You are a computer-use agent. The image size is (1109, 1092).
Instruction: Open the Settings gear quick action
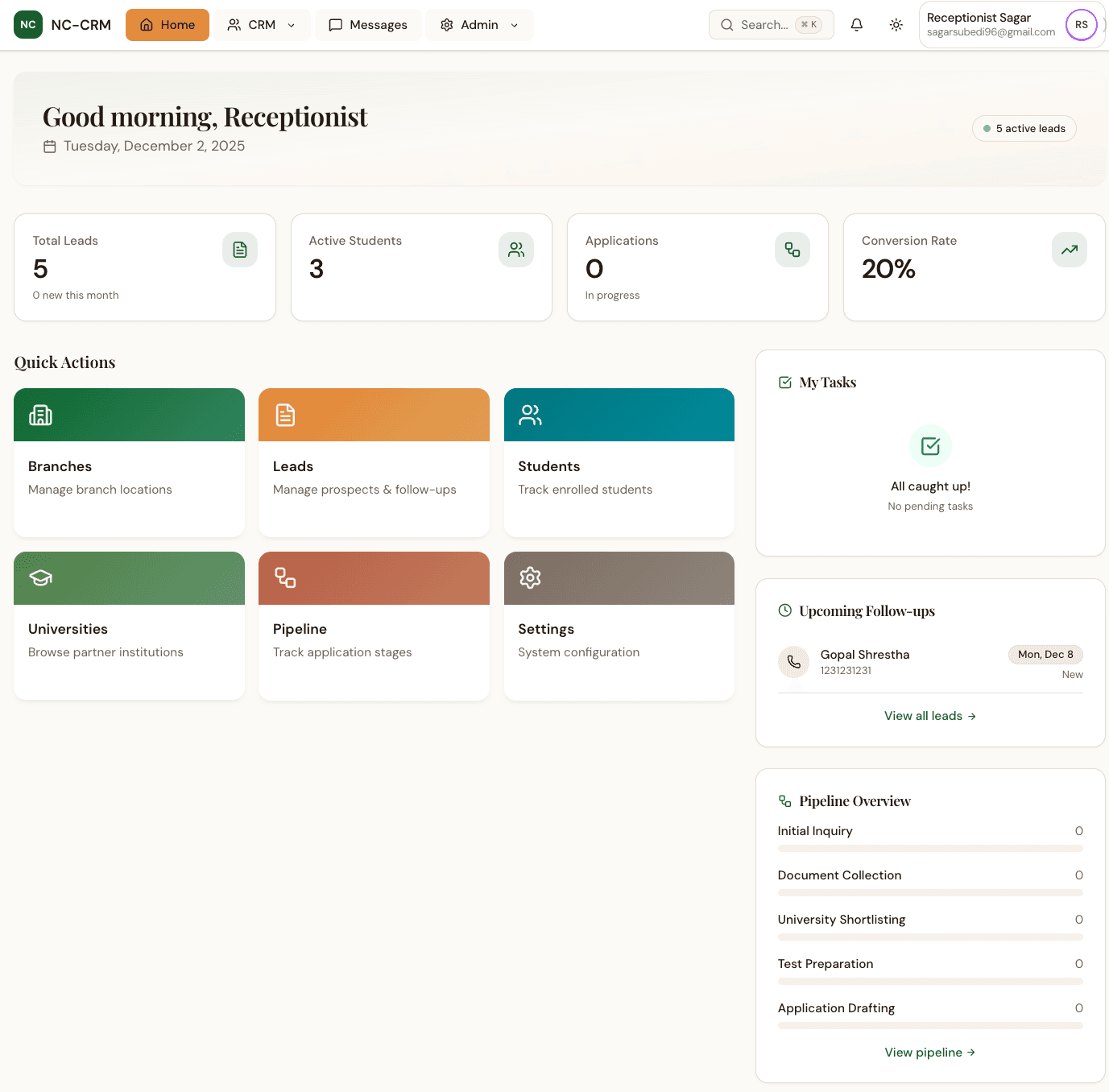point(529,577)
